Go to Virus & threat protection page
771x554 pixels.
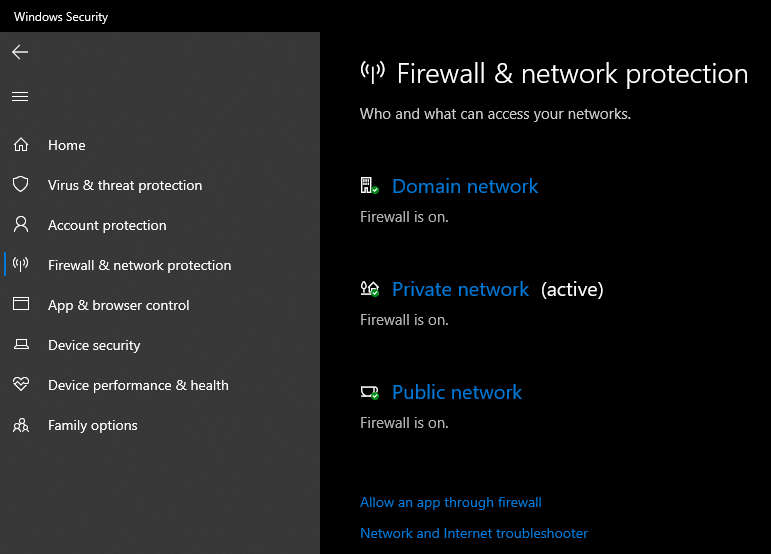point(125,185)
